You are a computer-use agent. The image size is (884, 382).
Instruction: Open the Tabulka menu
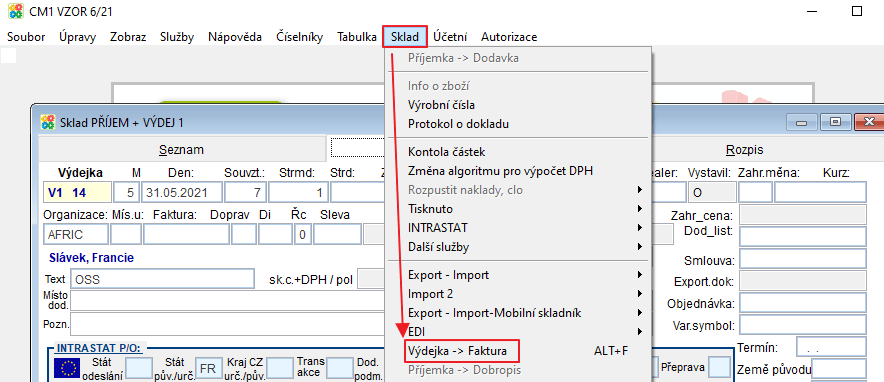[357, 37]
